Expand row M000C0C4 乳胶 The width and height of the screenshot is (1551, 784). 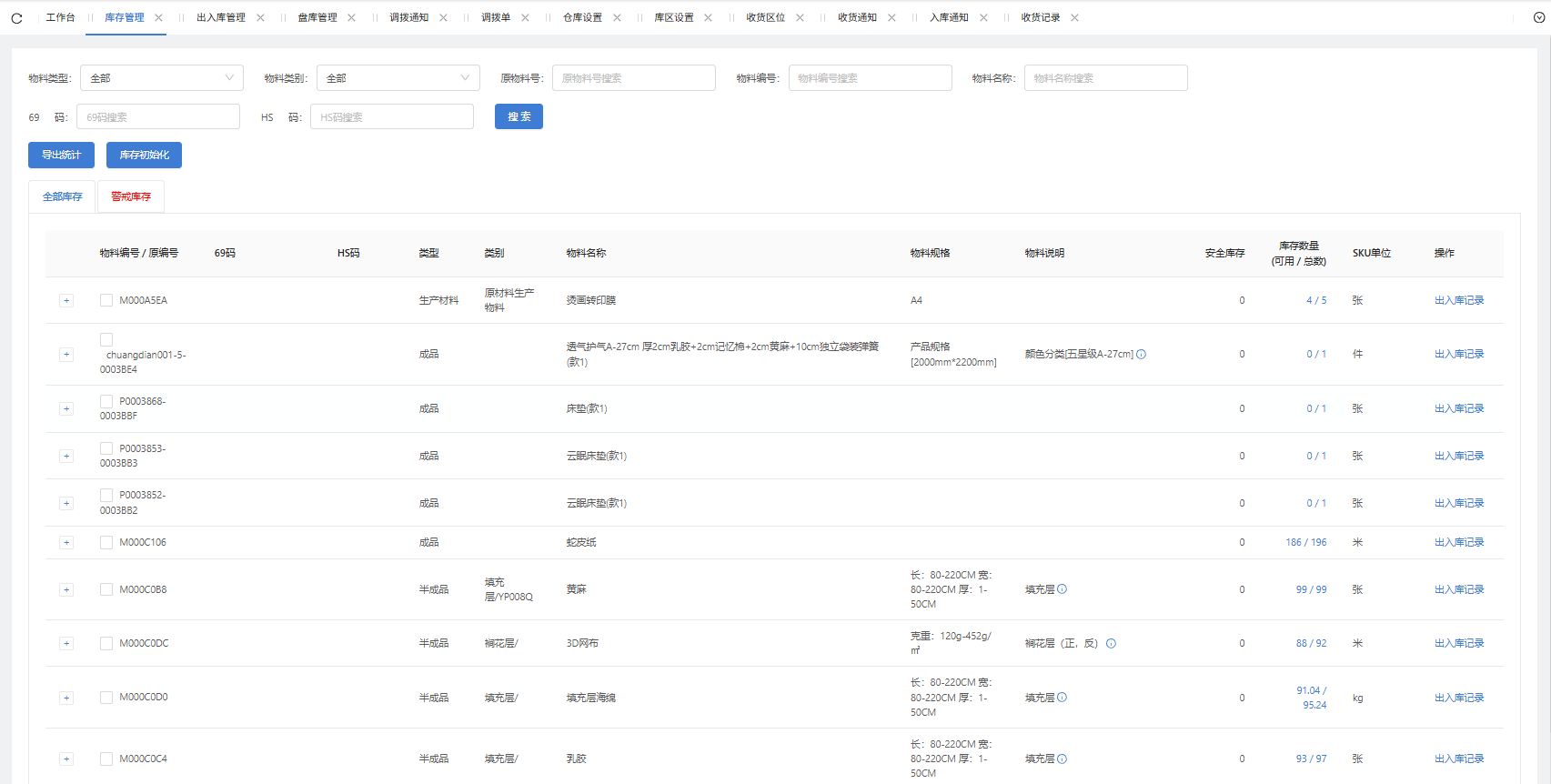(x=66, y=759)
